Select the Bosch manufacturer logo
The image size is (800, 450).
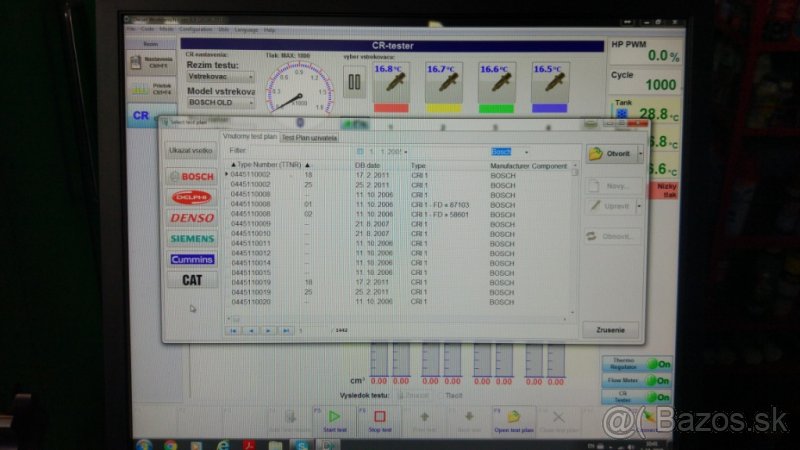click(192, 176)
